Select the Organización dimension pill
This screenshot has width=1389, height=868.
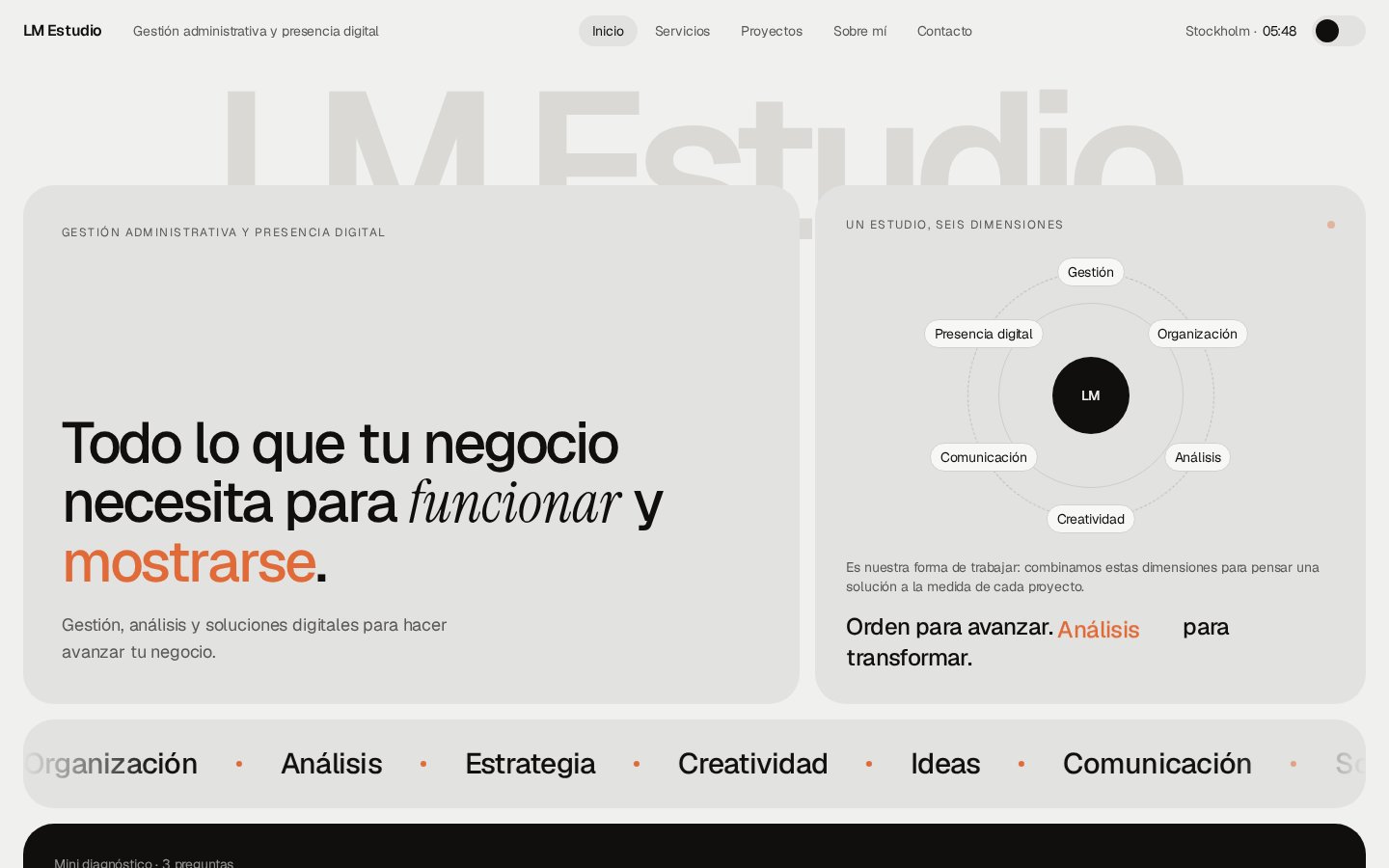[x=1197, y=334]
